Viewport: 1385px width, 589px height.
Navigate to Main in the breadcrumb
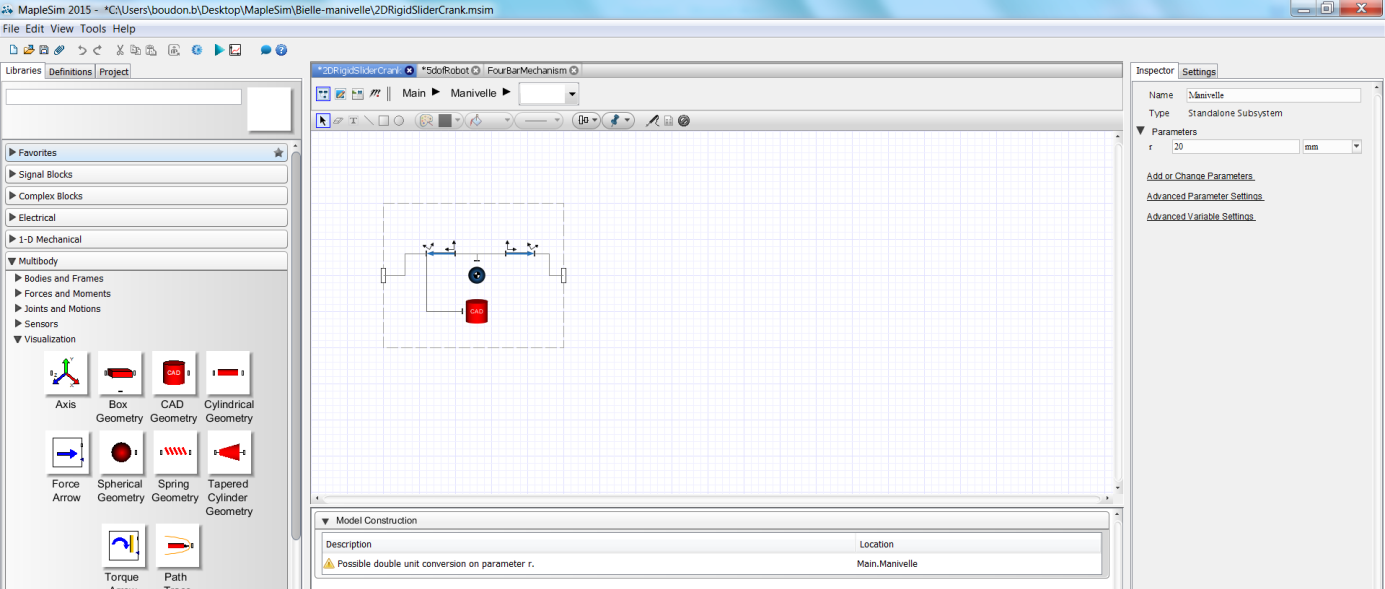click(414, 93)
